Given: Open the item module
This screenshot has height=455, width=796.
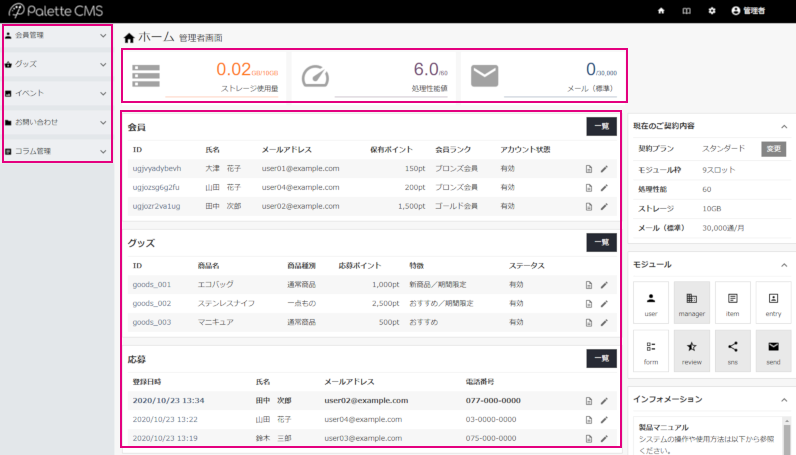Looking at the screenshot, I should pos(733,303).
